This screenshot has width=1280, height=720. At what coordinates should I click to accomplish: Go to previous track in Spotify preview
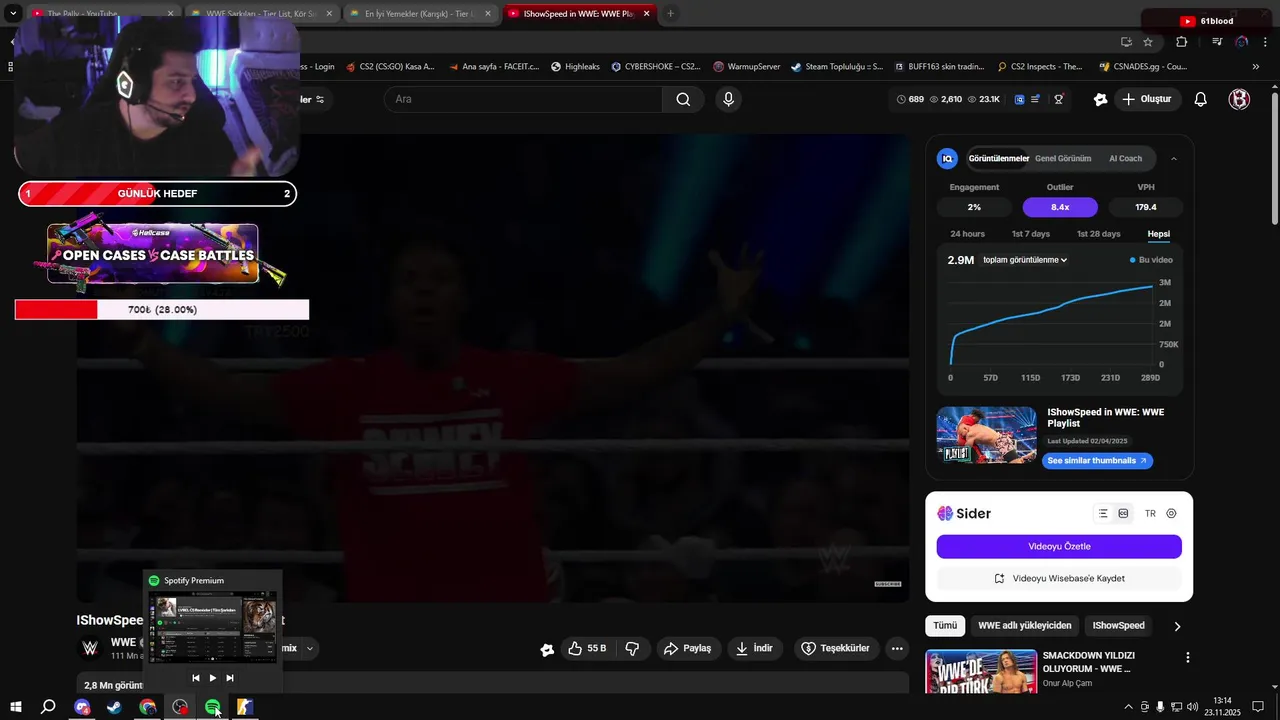tap(195, 678)
